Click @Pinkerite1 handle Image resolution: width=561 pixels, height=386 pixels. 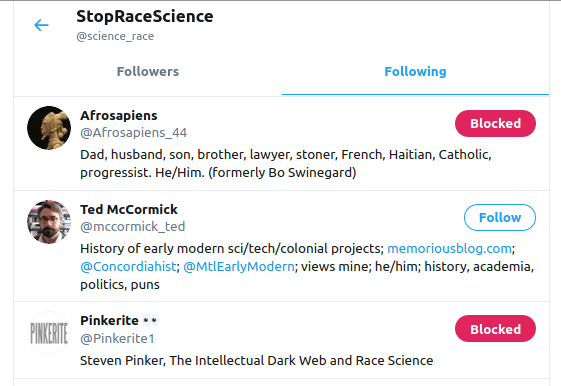coord(117,338)
